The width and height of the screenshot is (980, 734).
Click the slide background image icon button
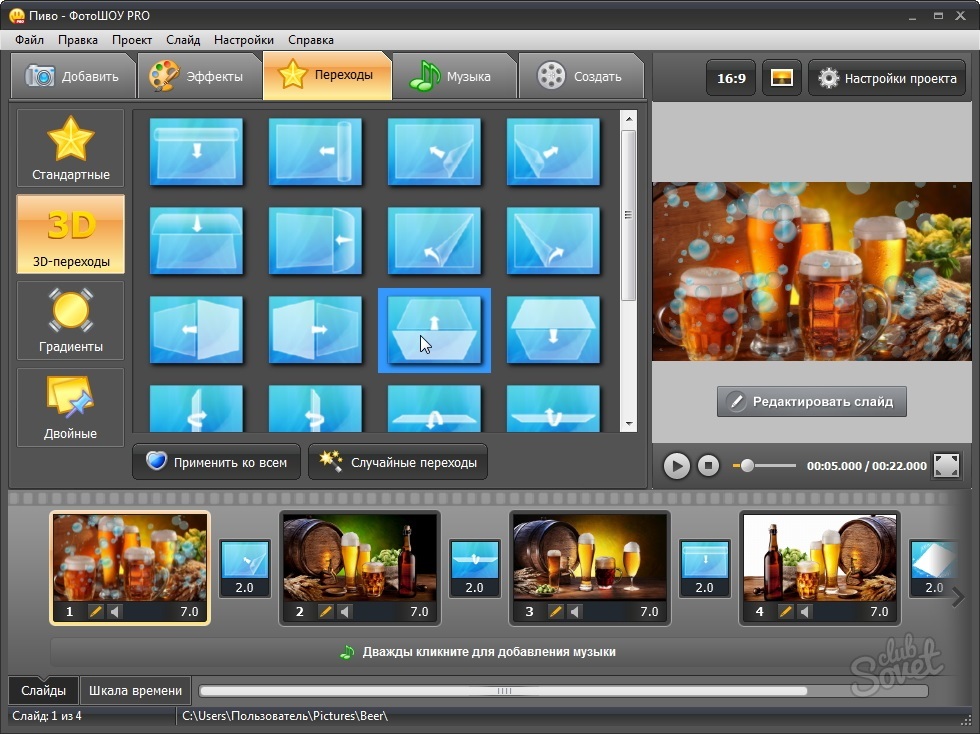[782, 78]
